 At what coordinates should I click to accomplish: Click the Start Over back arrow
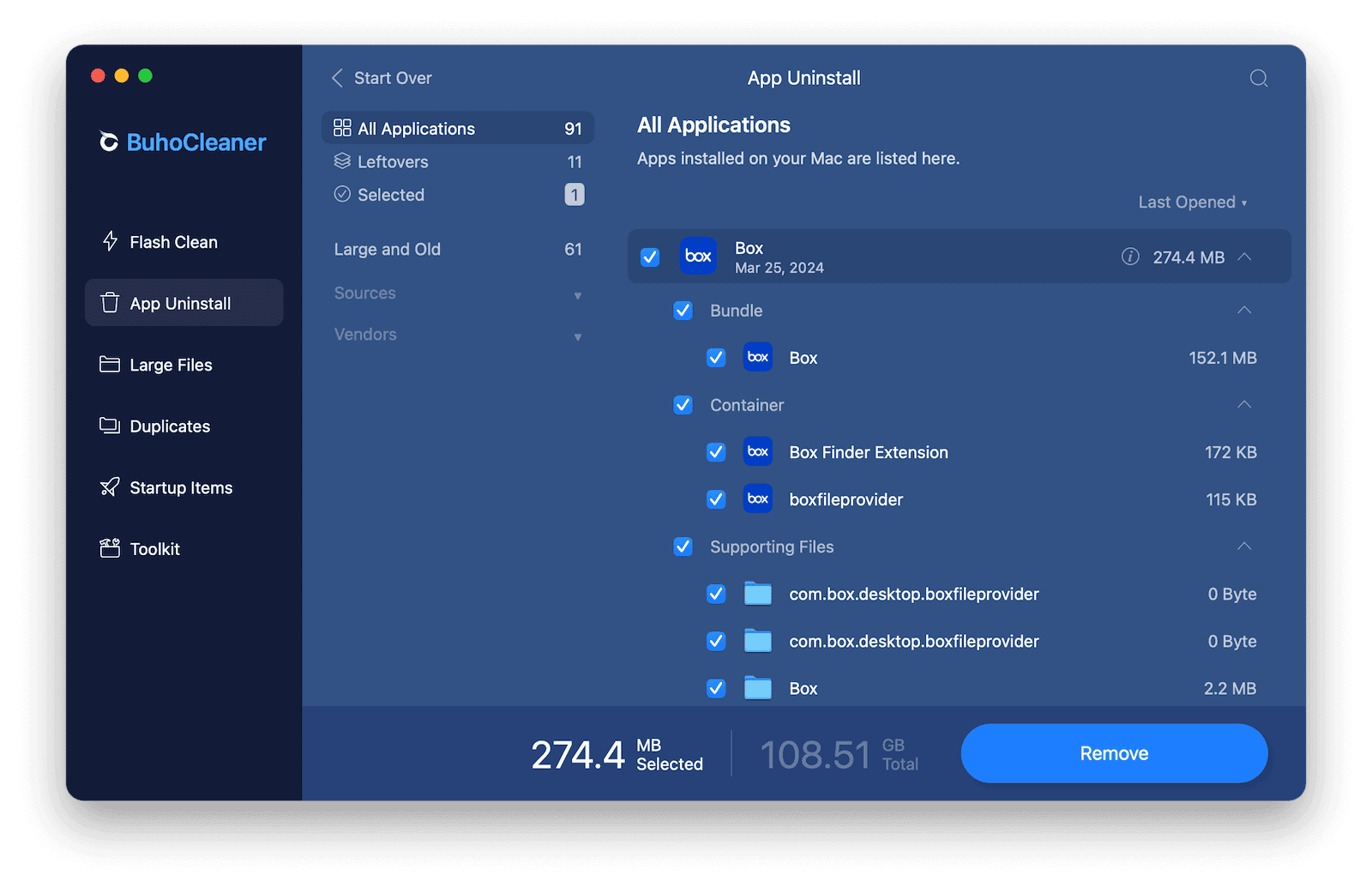coord(337,78)
